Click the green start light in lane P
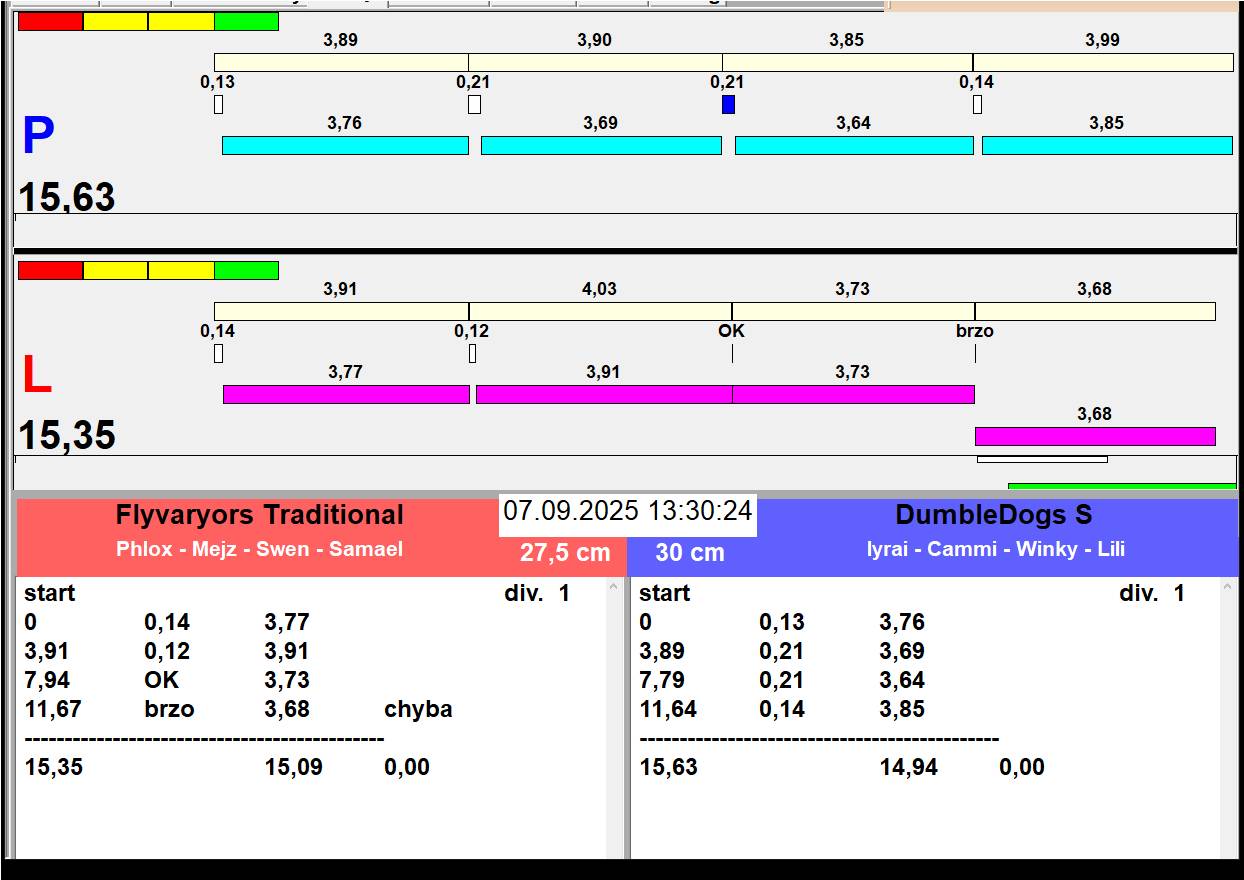The width and height of the screenshot is (1244, 880). coord(246,21)
